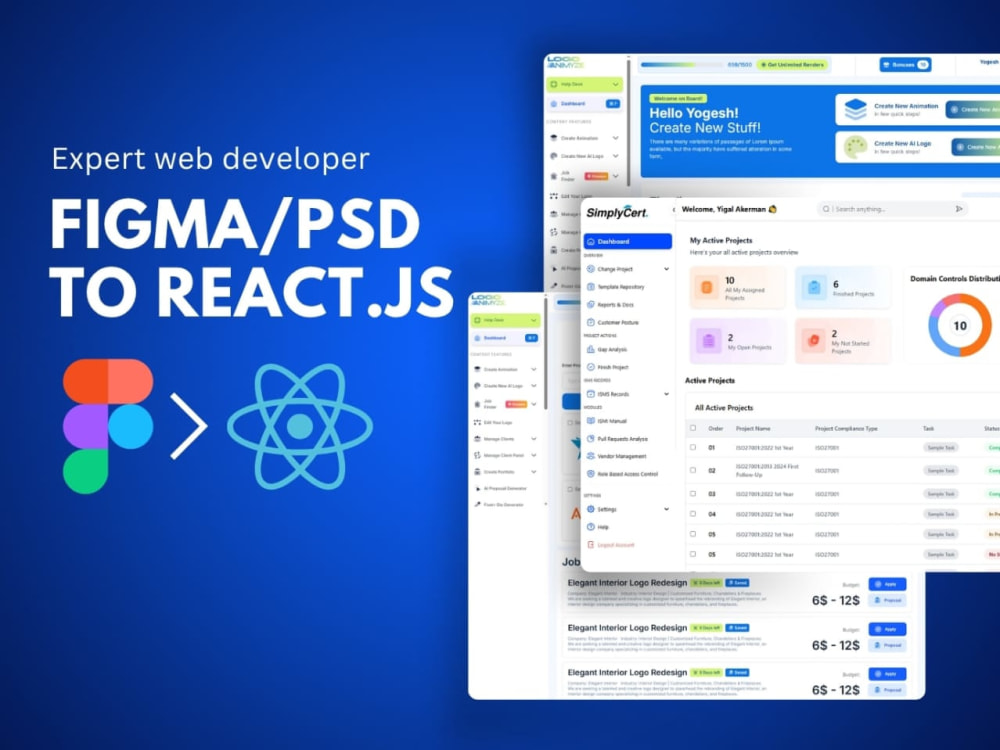Click the magnifier icon in SimplyCert search bar
1000x750 pixels.
[826, 209]
